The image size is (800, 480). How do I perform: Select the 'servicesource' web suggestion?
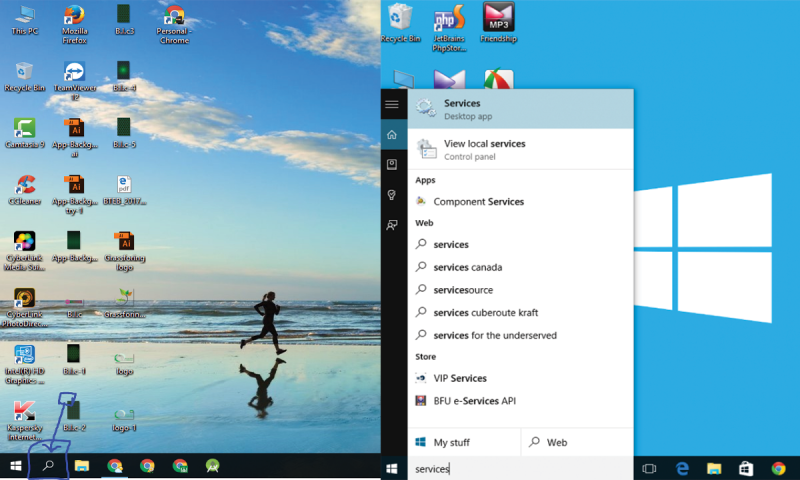(x=520, y=290)
